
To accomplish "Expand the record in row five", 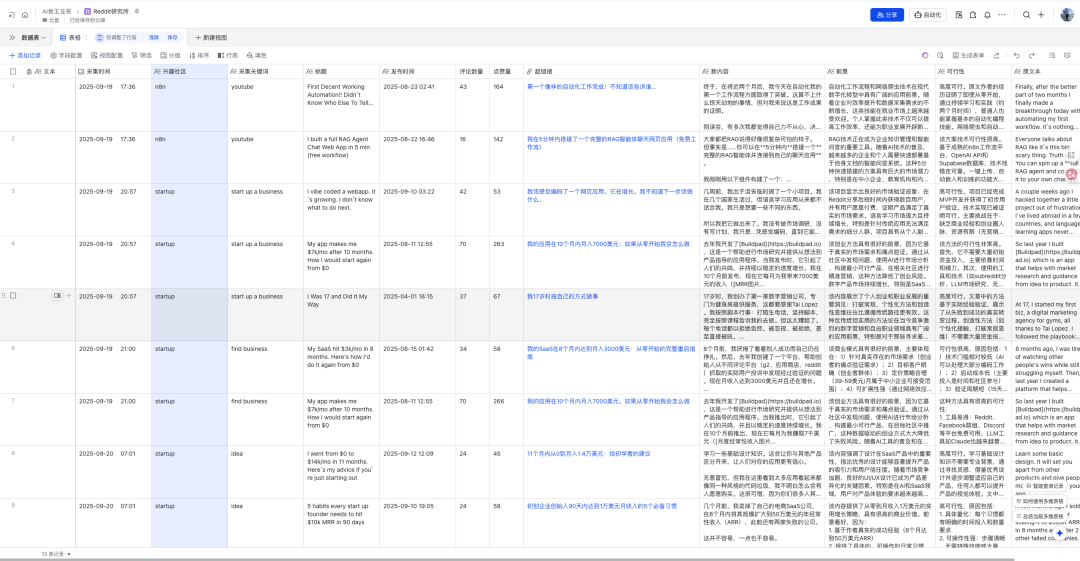I will coord(57,296).
